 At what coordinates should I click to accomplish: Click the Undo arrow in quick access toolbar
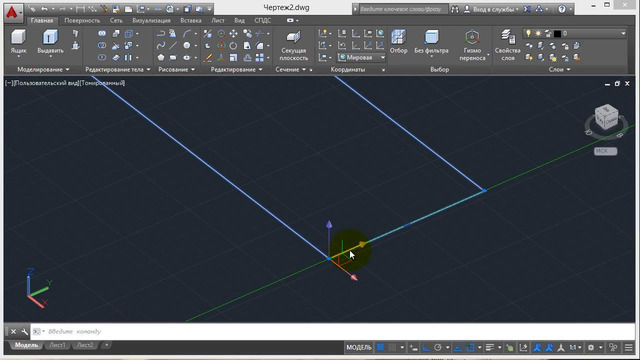click(x=44, y=9)
